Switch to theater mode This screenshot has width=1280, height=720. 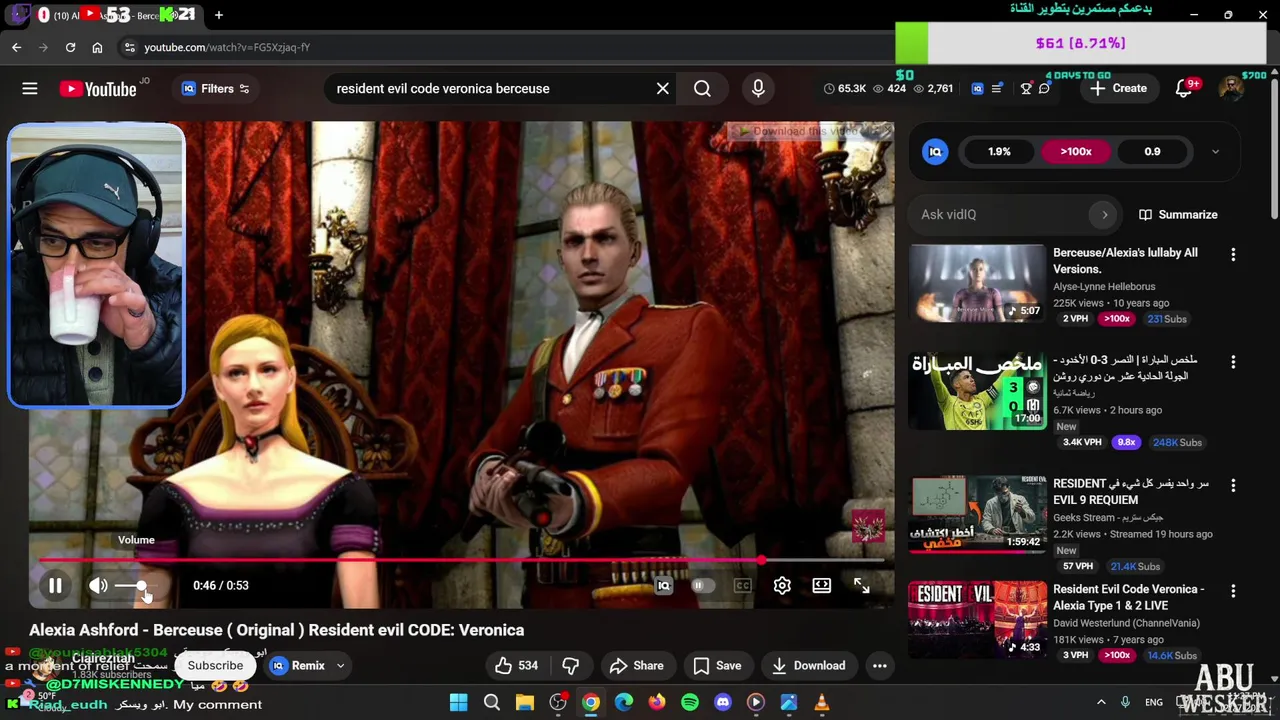pos(821,586)
